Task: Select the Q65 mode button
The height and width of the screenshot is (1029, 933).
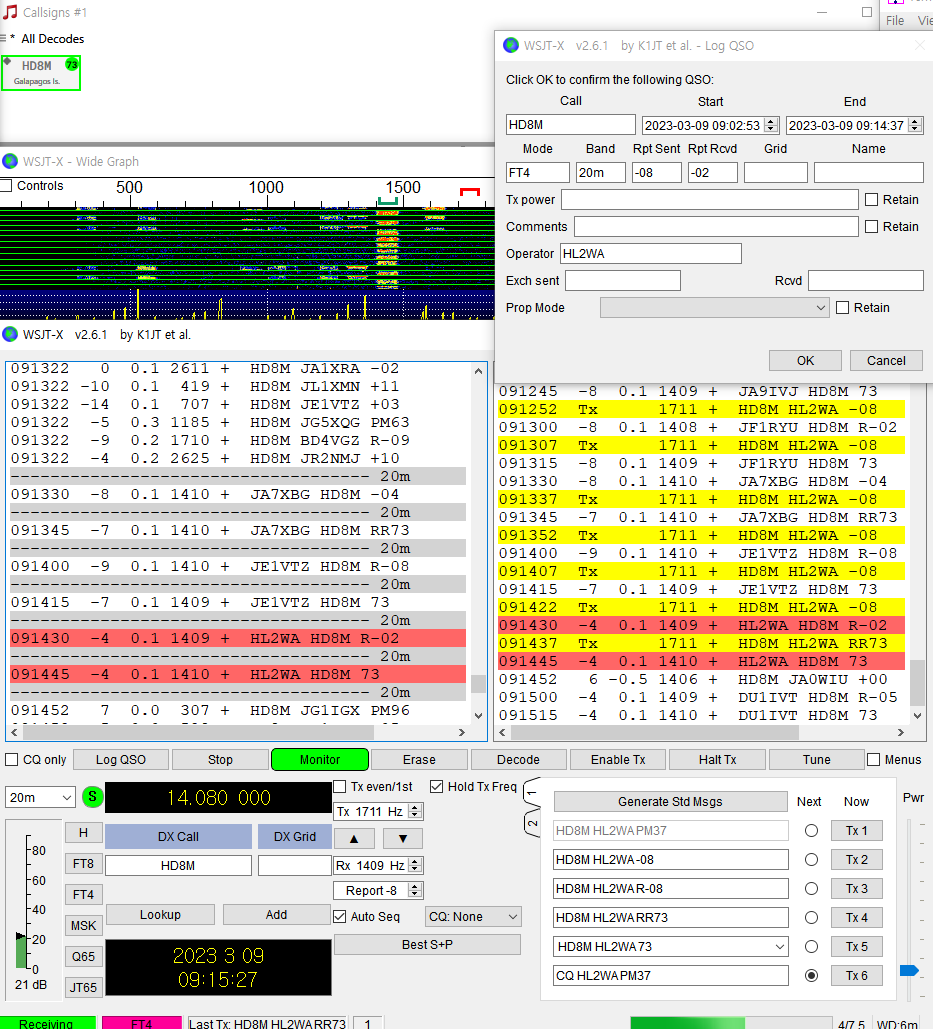Action: click(x=83, y=957)
